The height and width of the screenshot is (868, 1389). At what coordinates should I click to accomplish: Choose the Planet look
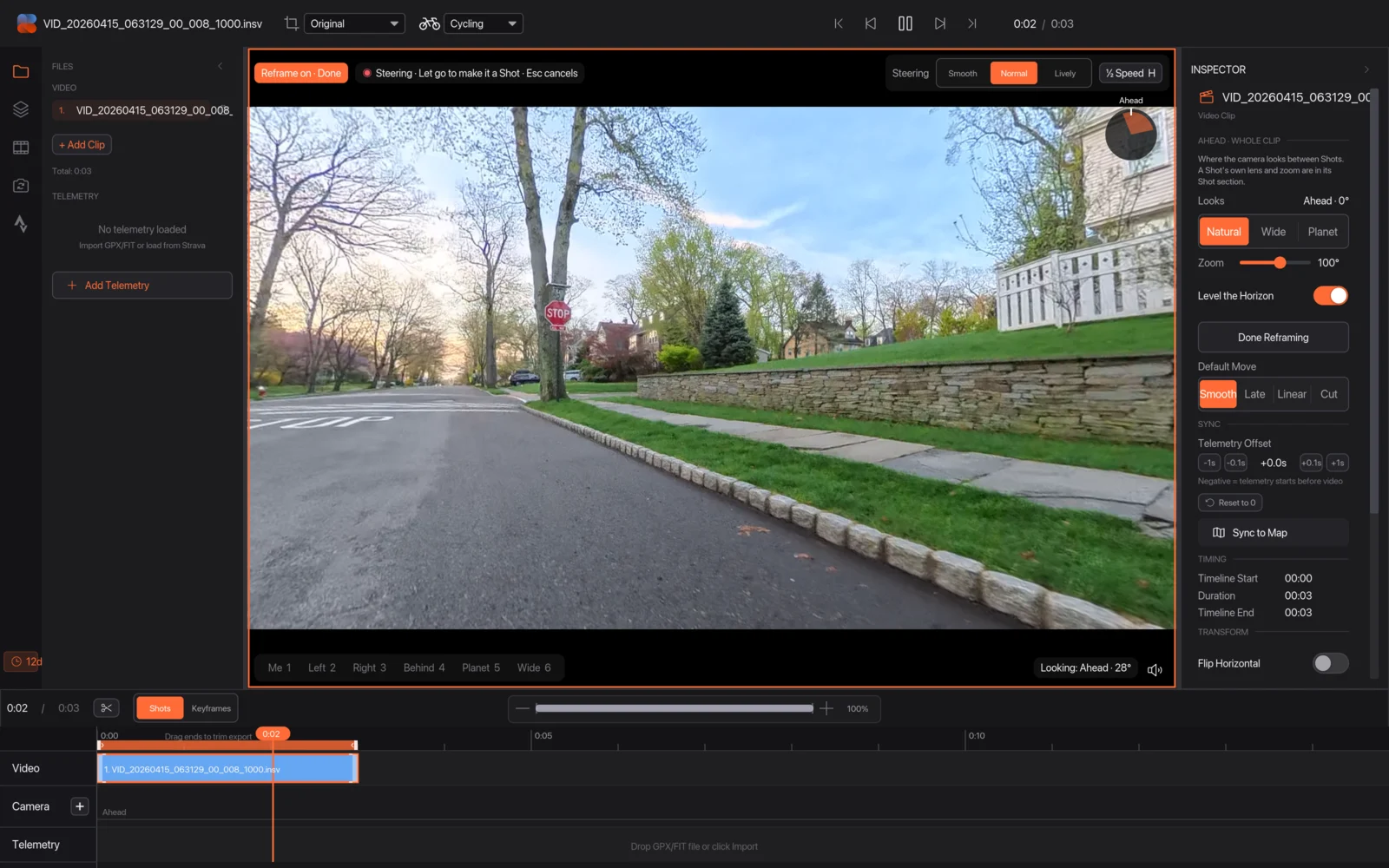pos(1322,232)
